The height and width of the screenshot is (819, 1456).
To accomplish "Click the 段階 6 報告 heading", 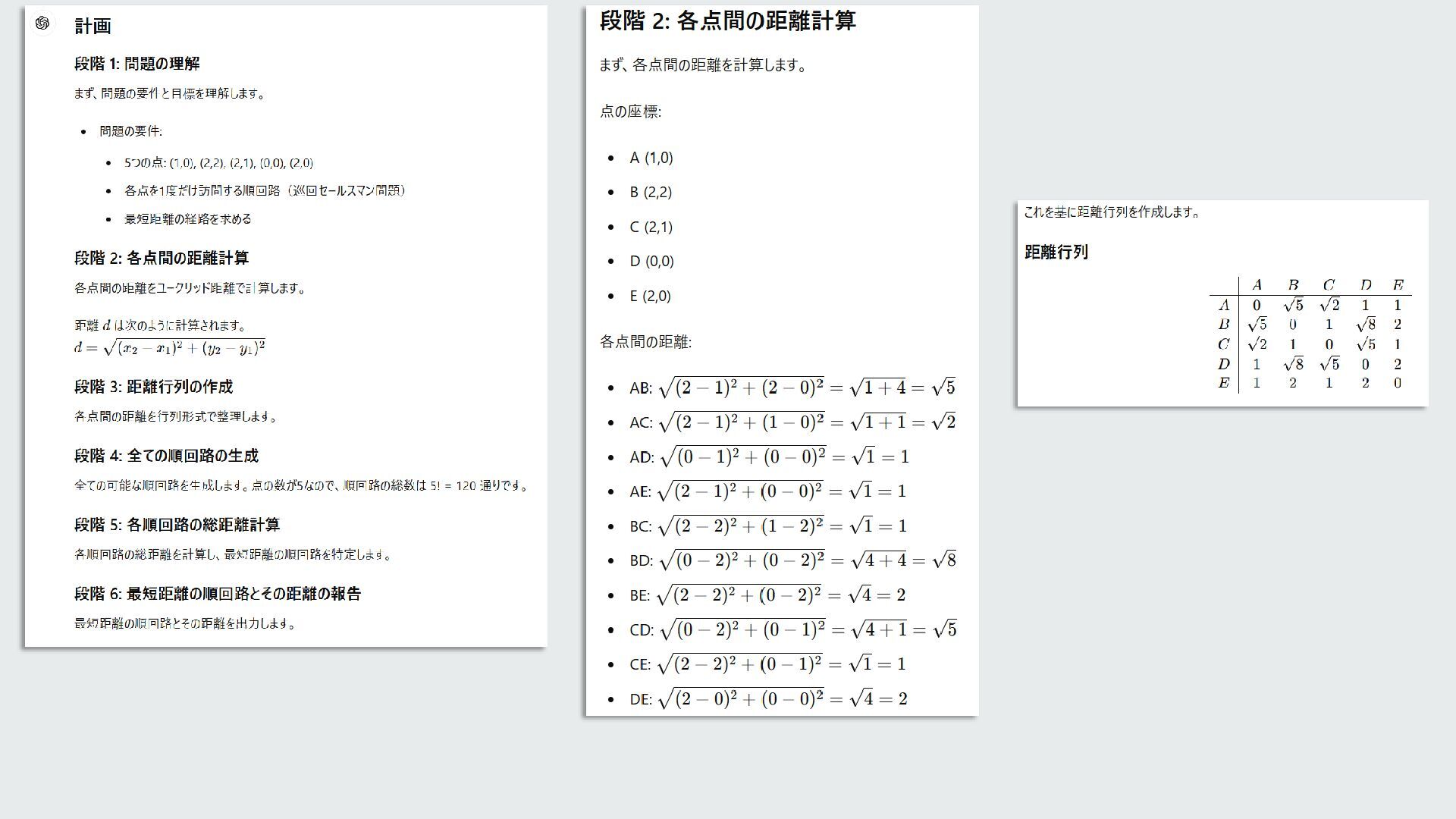I will click(x=217, y=594).
